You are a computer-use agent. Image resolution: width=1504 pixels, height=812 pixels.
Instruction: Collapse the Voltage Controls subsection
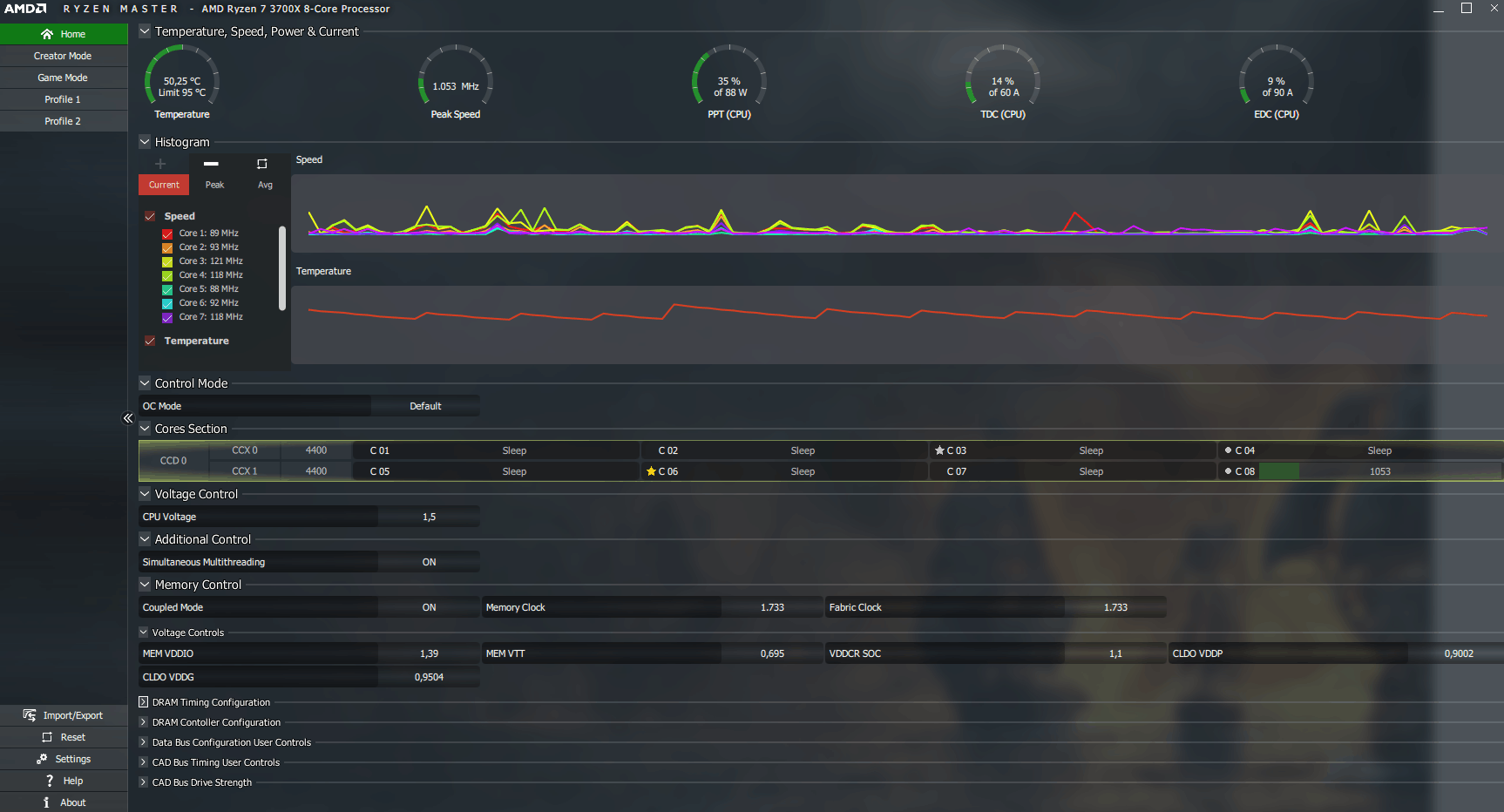(x=144, y=633)
